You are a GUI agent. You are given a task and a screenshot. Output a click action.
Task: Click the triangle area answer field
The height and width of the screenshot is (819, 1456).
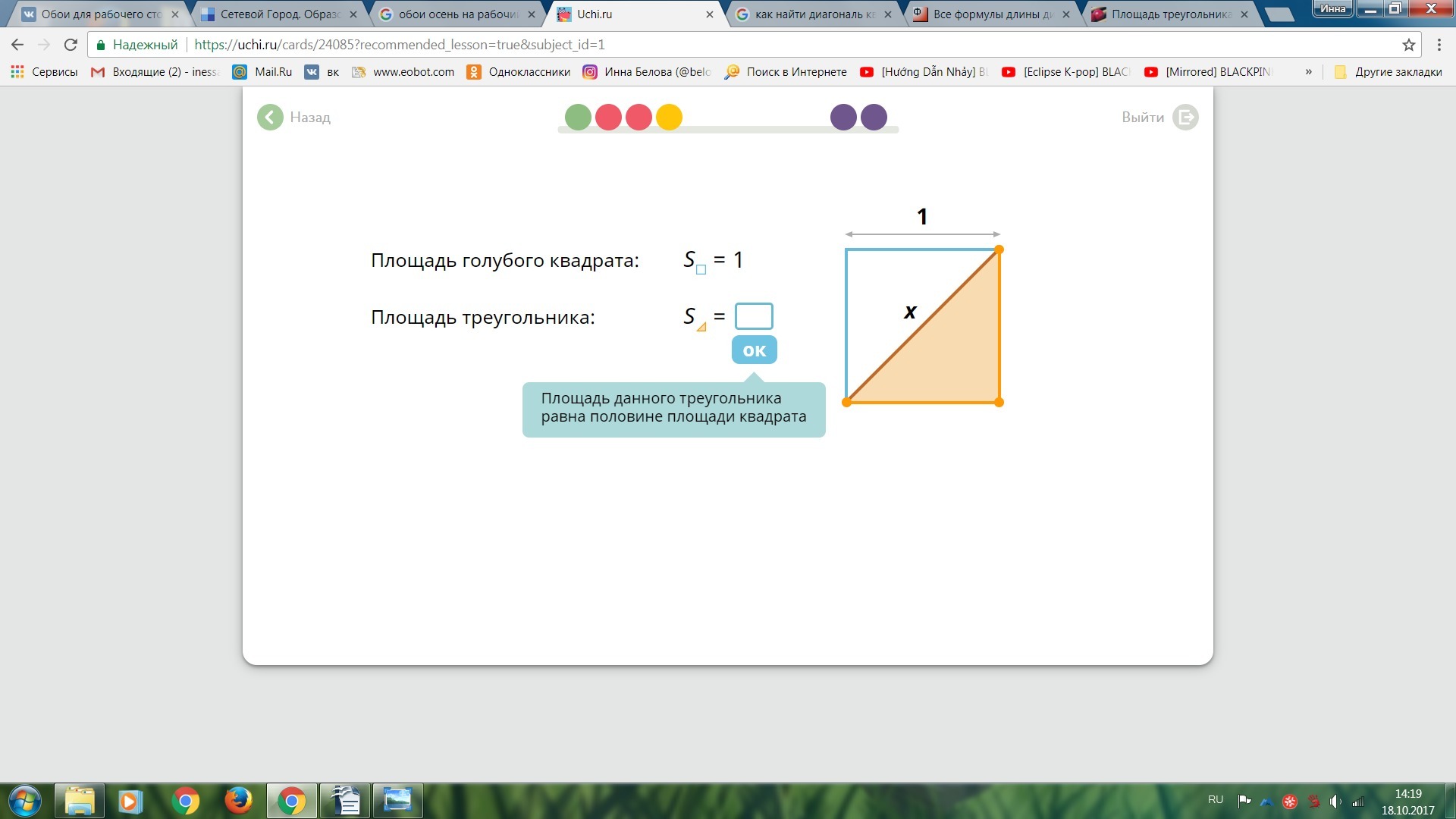click(753, 316)
